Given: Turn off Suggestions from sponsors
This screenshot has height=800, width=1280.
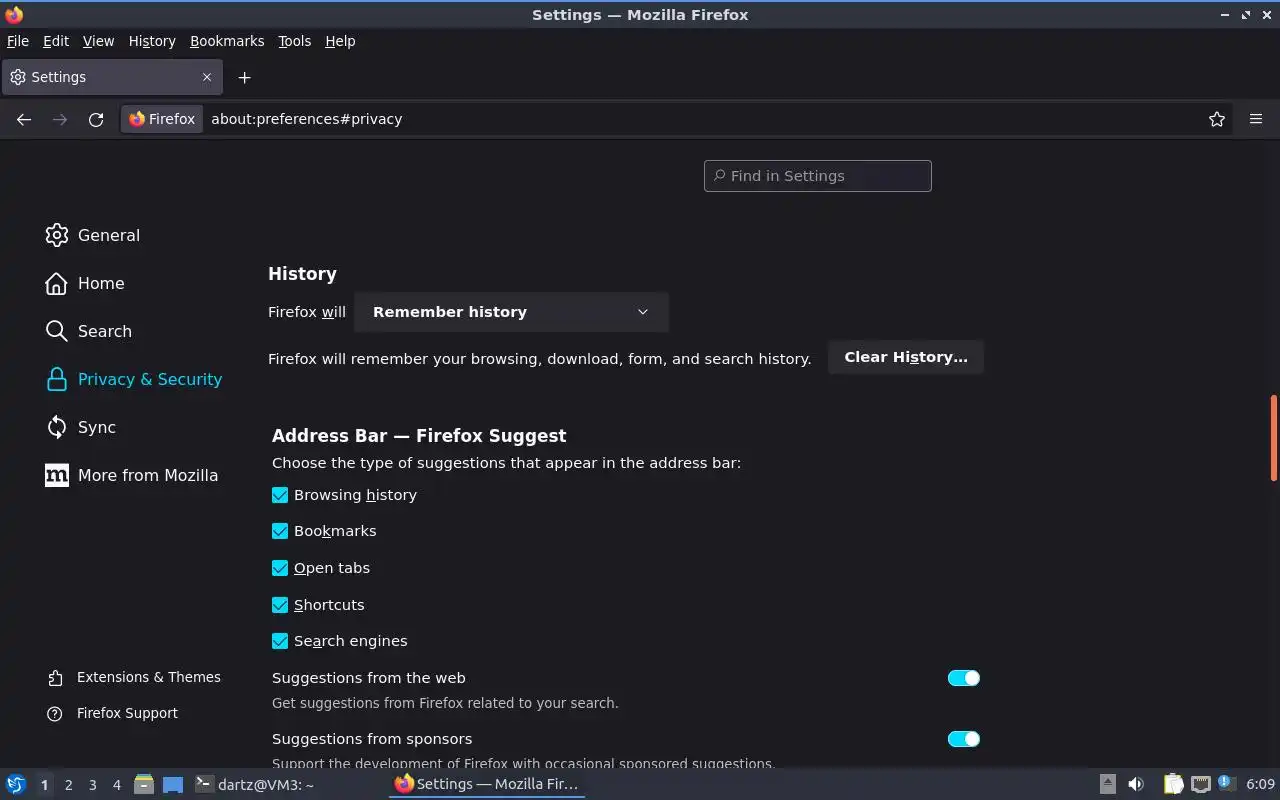Looking at the screenshot, I should tap(964, 739).
